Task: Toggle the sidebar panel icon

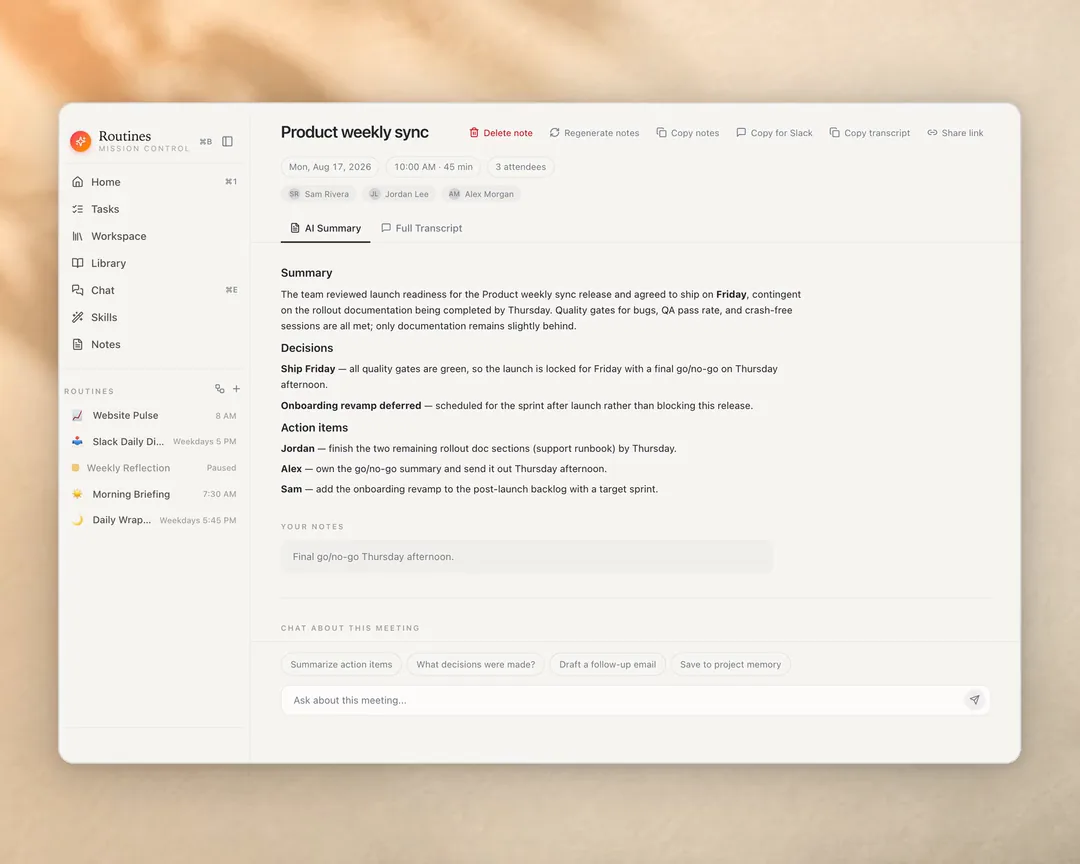Action: [227, 141]
